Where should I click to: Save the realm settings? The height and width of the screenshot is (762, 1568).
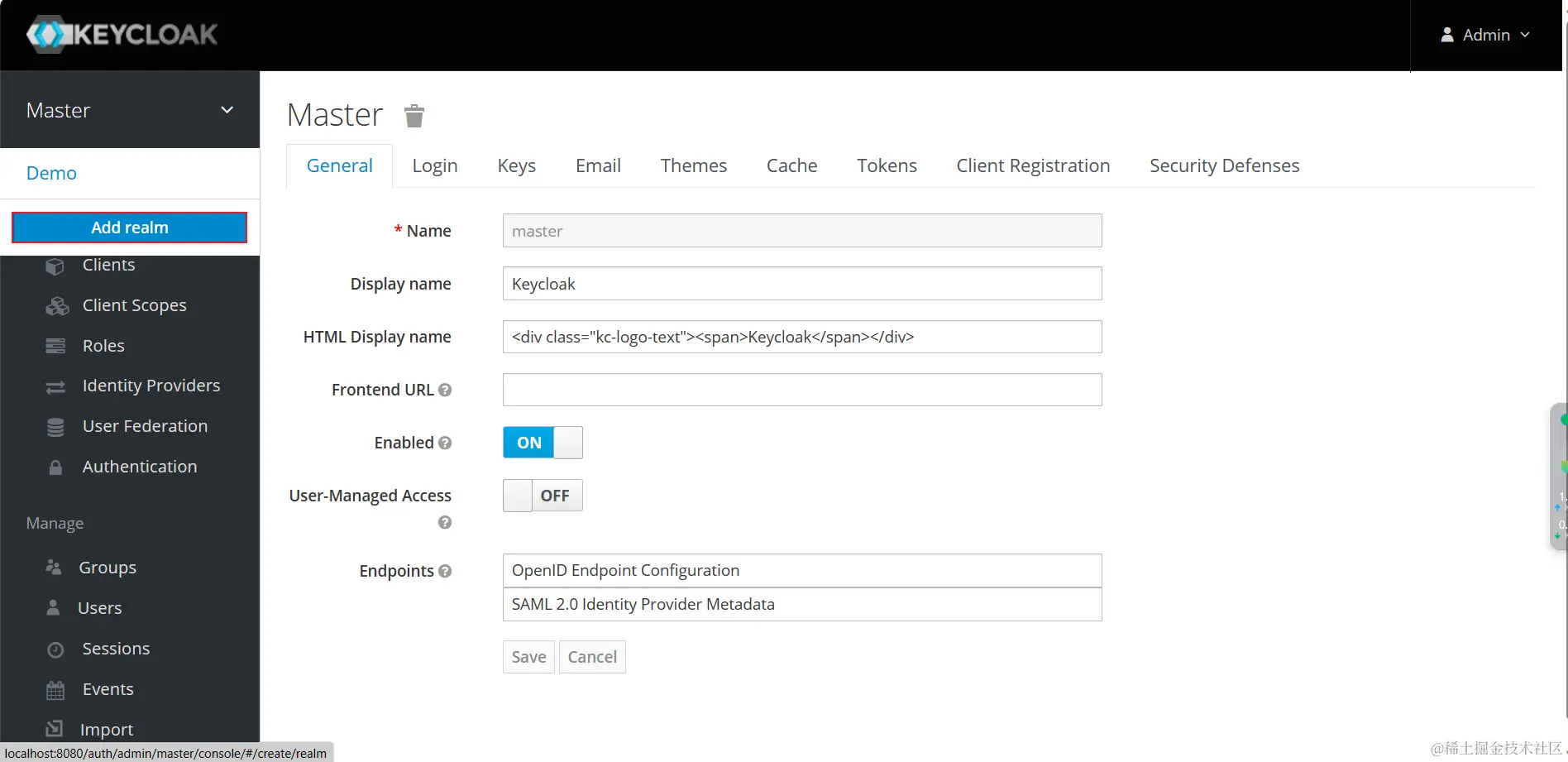(528, 657)
